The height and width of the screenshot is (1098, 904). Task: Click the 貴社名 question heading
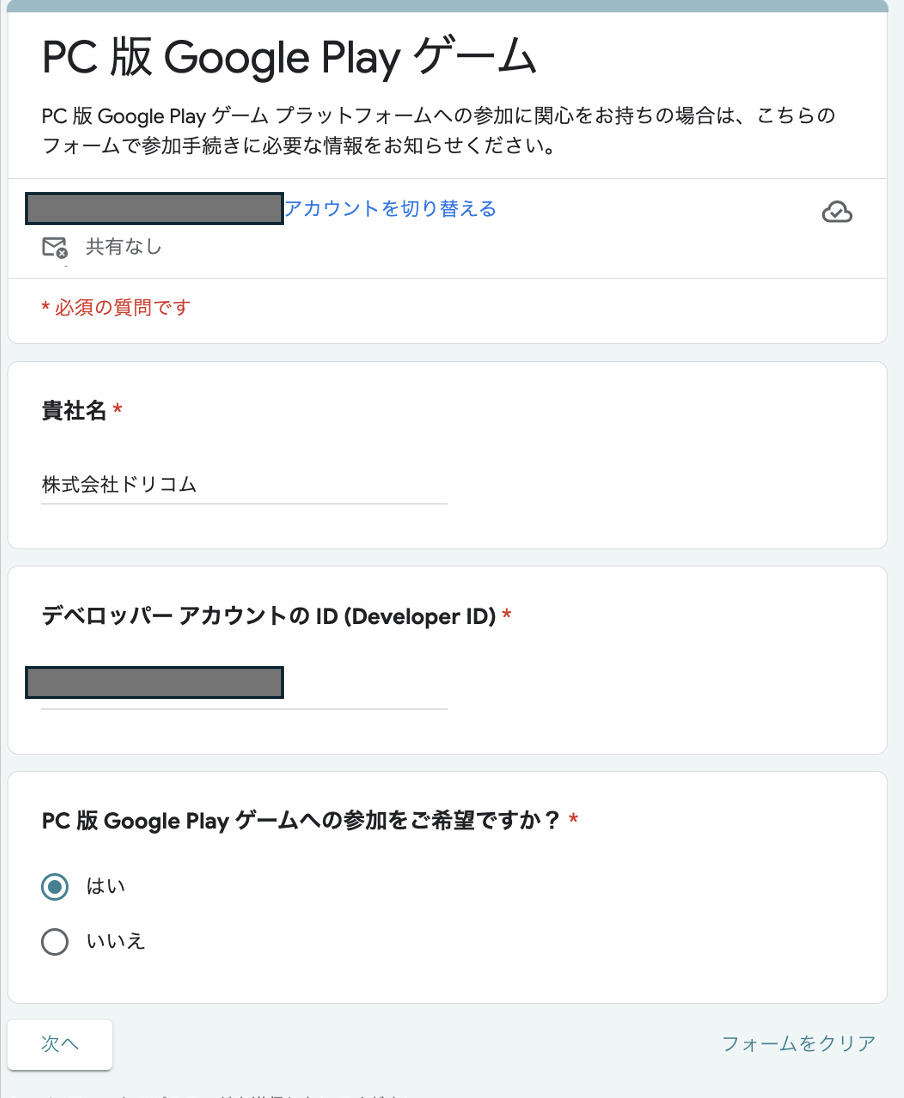pos(74,411)
